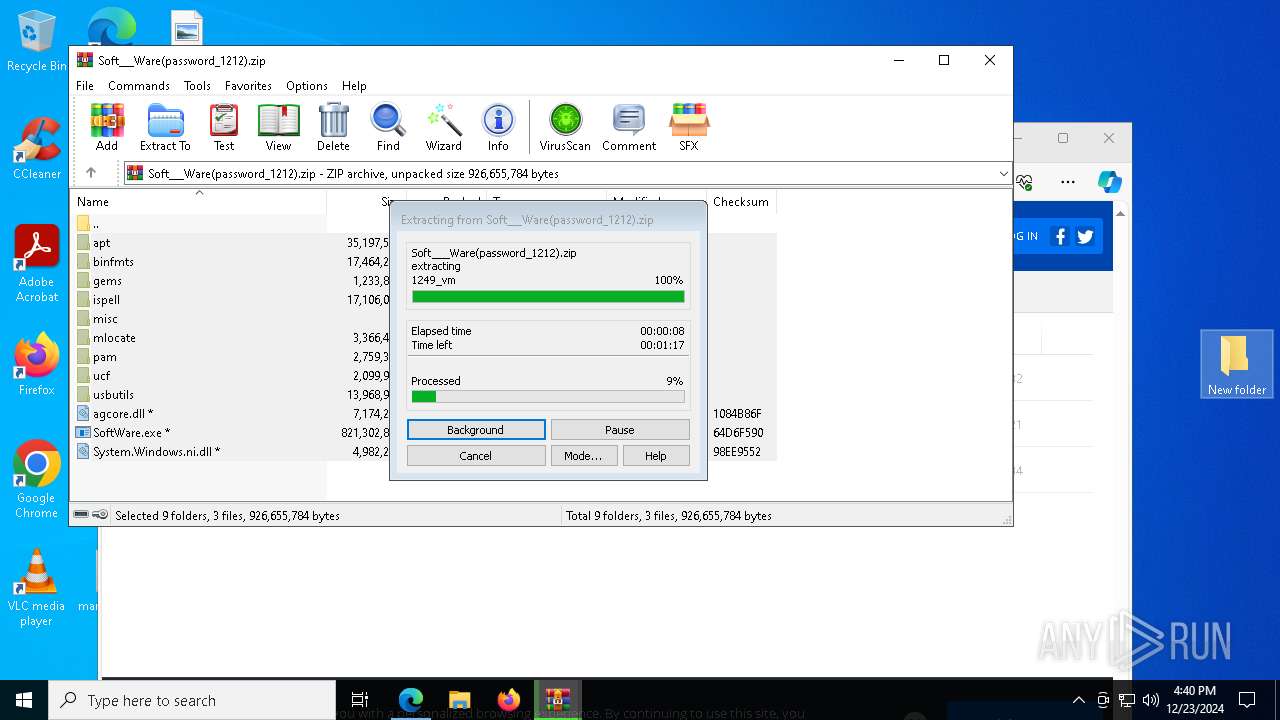The image size is (1280, 720).
Task: Go up one level arrow icon
Action: (91, 173)
